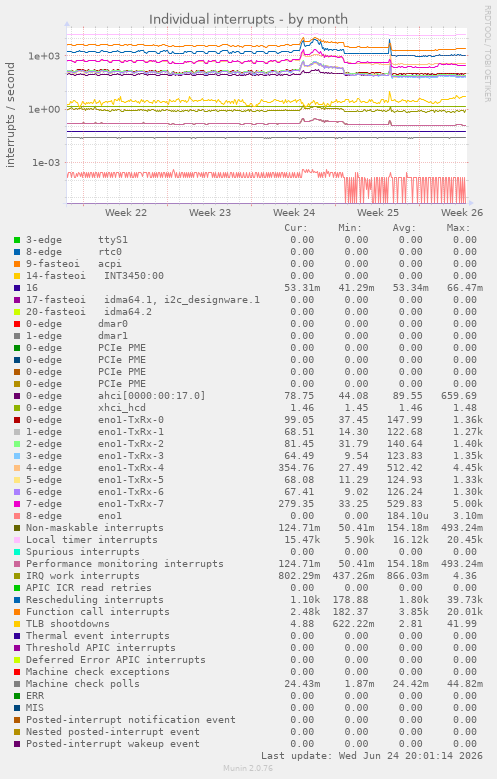This screenshot has width=497, height=779.
Task: Click the Spurious interrupts color square
Action: tap(17, 552)
